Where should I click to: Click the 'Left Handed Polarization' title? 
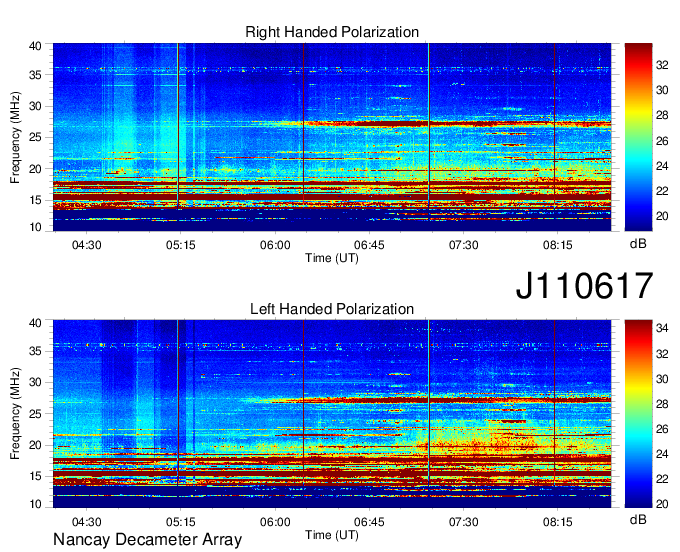[332, 309]
